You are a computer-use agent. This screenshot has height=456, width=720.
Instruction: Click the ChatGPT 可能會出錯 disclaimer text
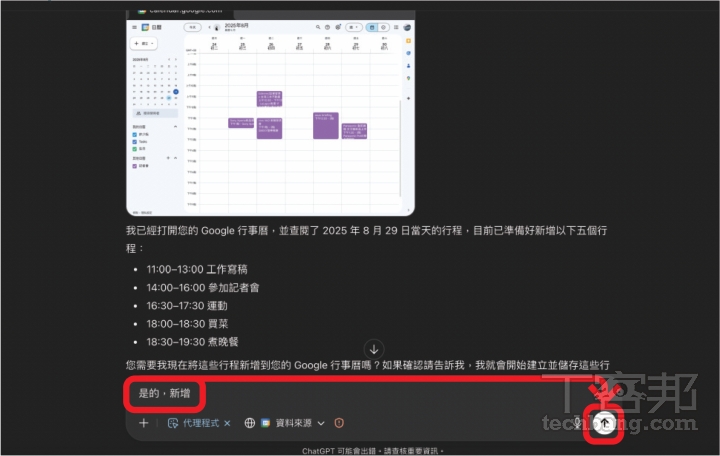coord(373,451)
